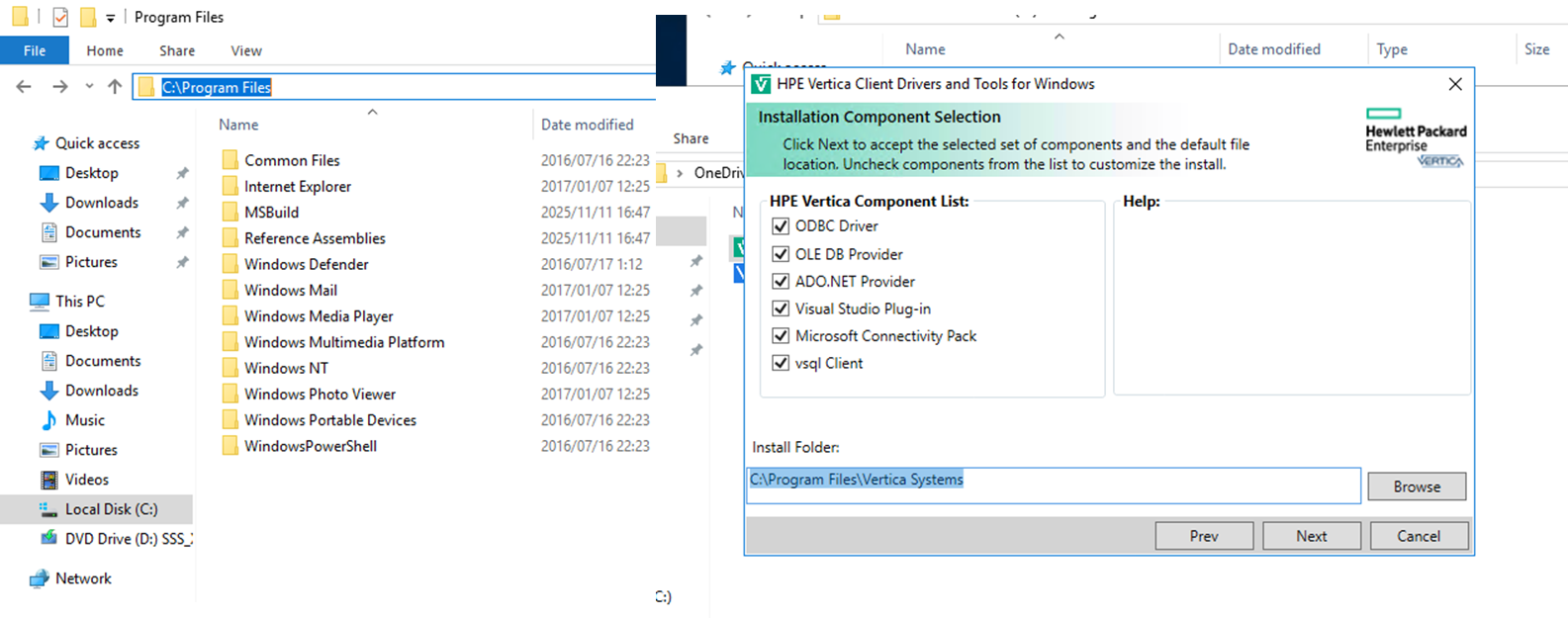This screenshot has width=1568, height=618.
Task: Click the This PC computer icon
Action: click(40, 302)
